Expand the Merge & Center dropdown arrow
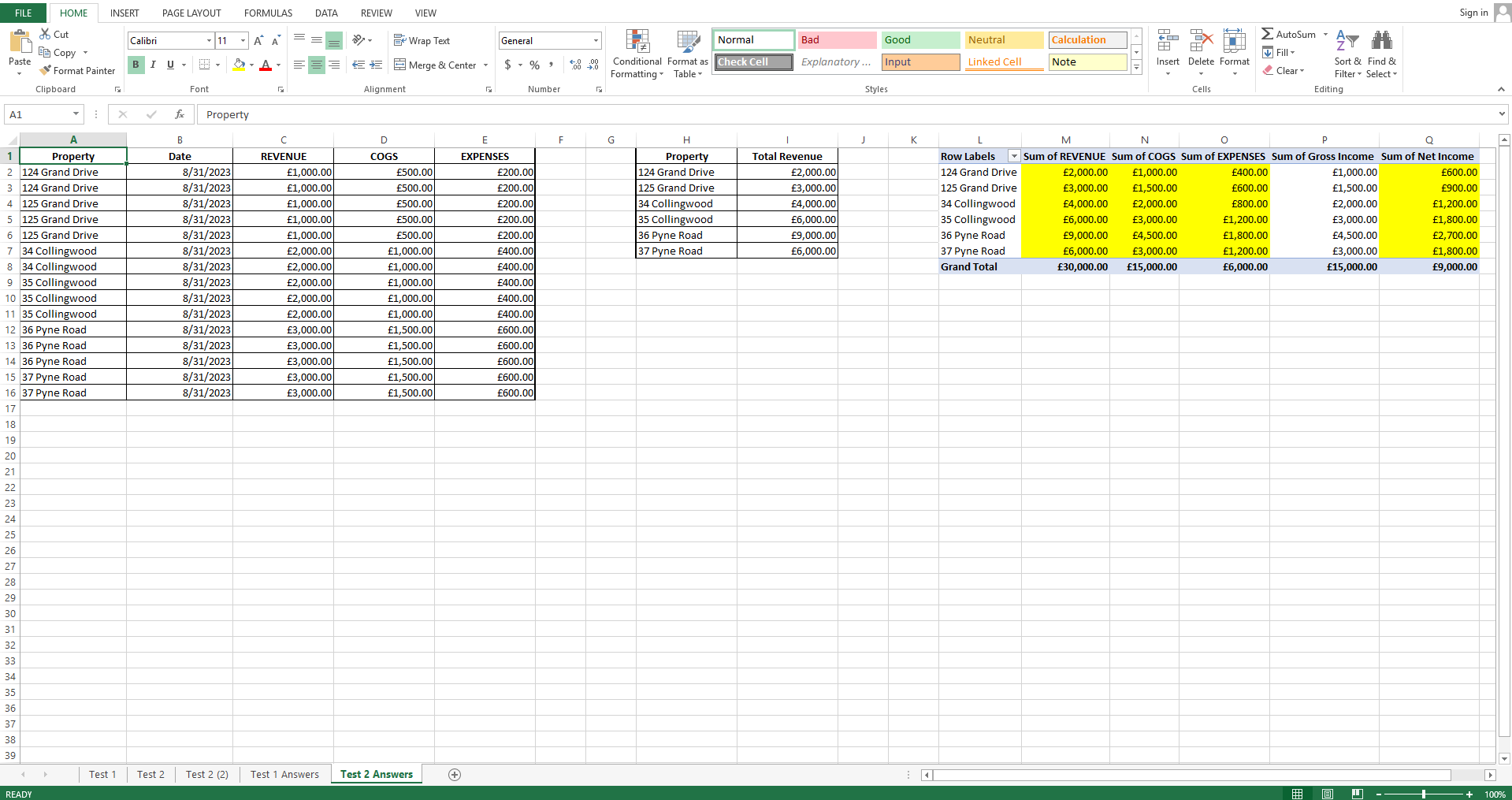This screenshot has width=1512, height=800. click(485, 65)
